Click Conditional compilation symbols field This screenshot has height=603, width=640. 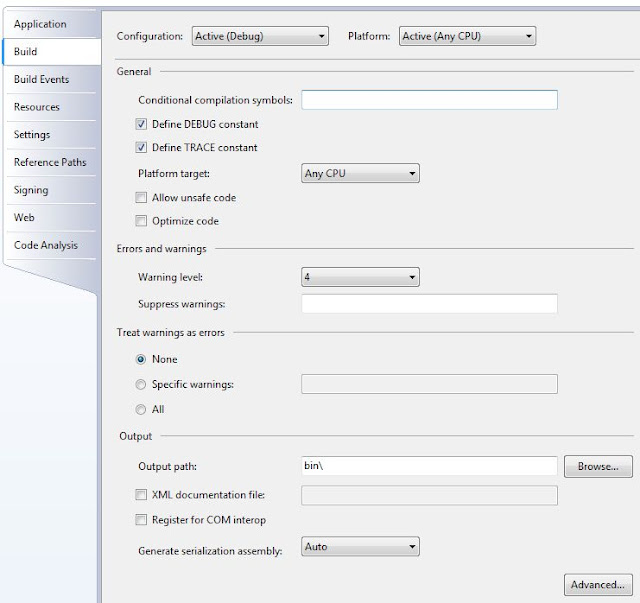[429, 100]
